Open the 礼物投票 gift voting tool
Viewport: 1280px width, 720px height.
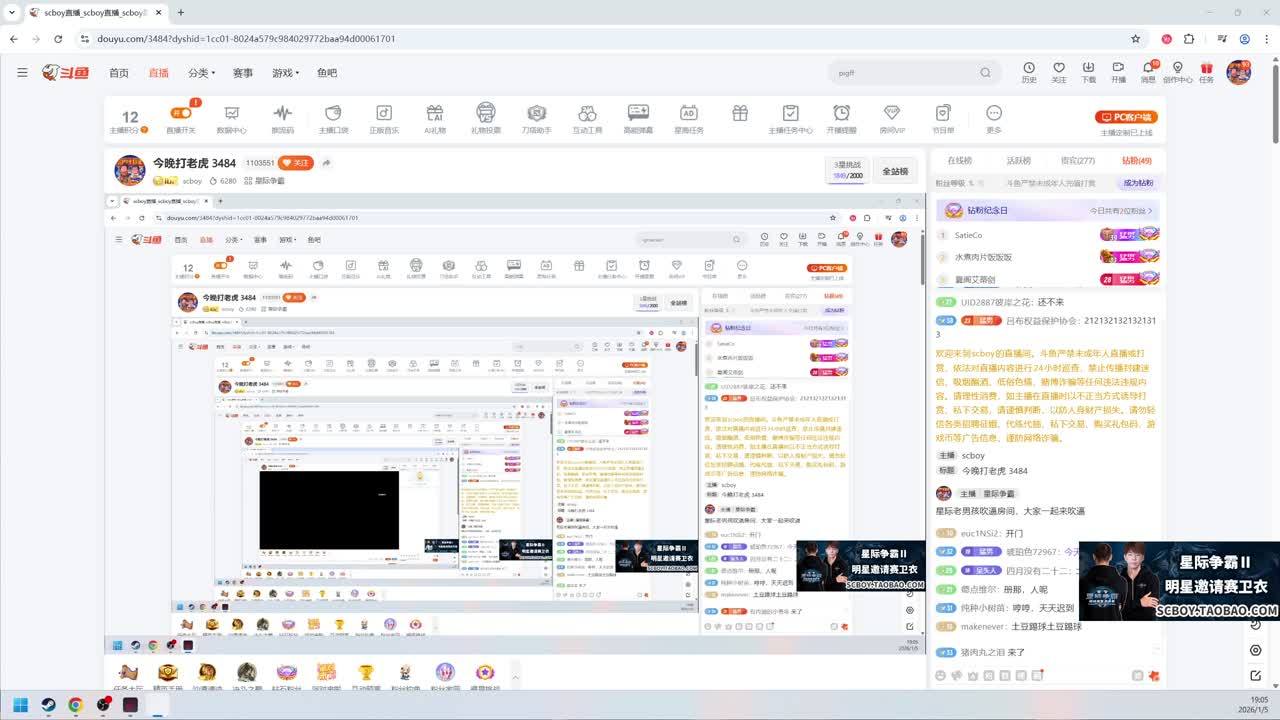[486, 119]
